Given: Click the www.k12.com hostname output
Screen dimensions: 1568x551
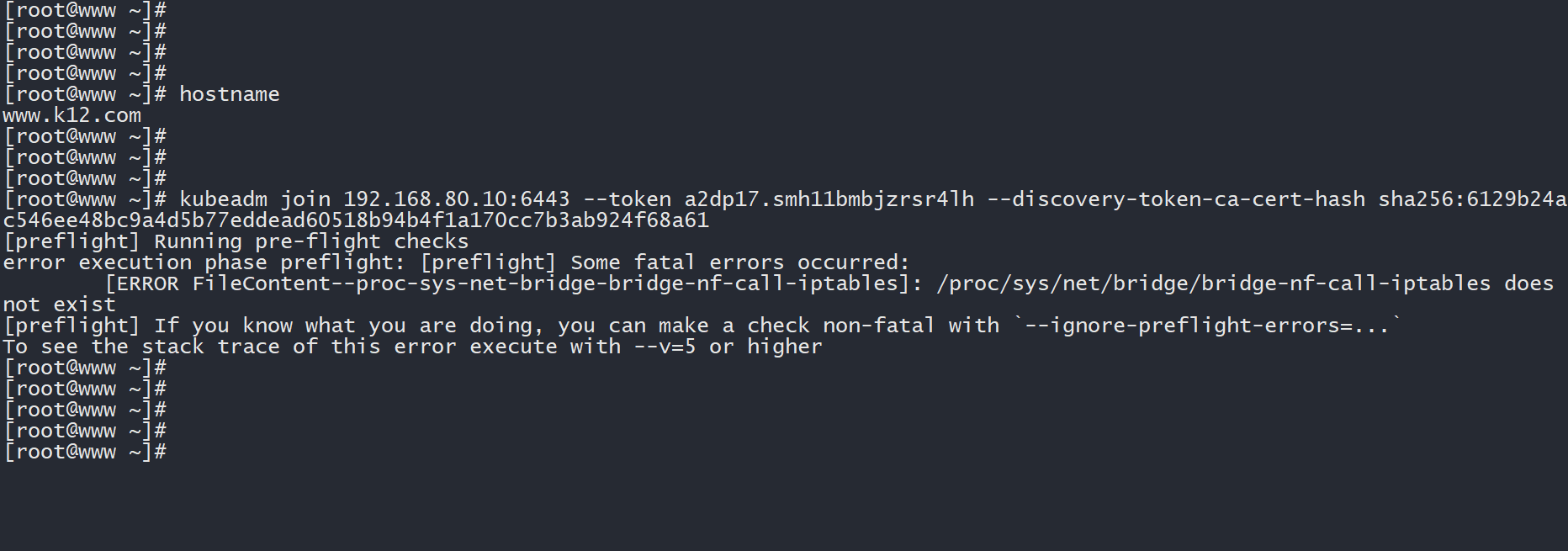Looking at the screenshot, I should (x=72, y=115).
